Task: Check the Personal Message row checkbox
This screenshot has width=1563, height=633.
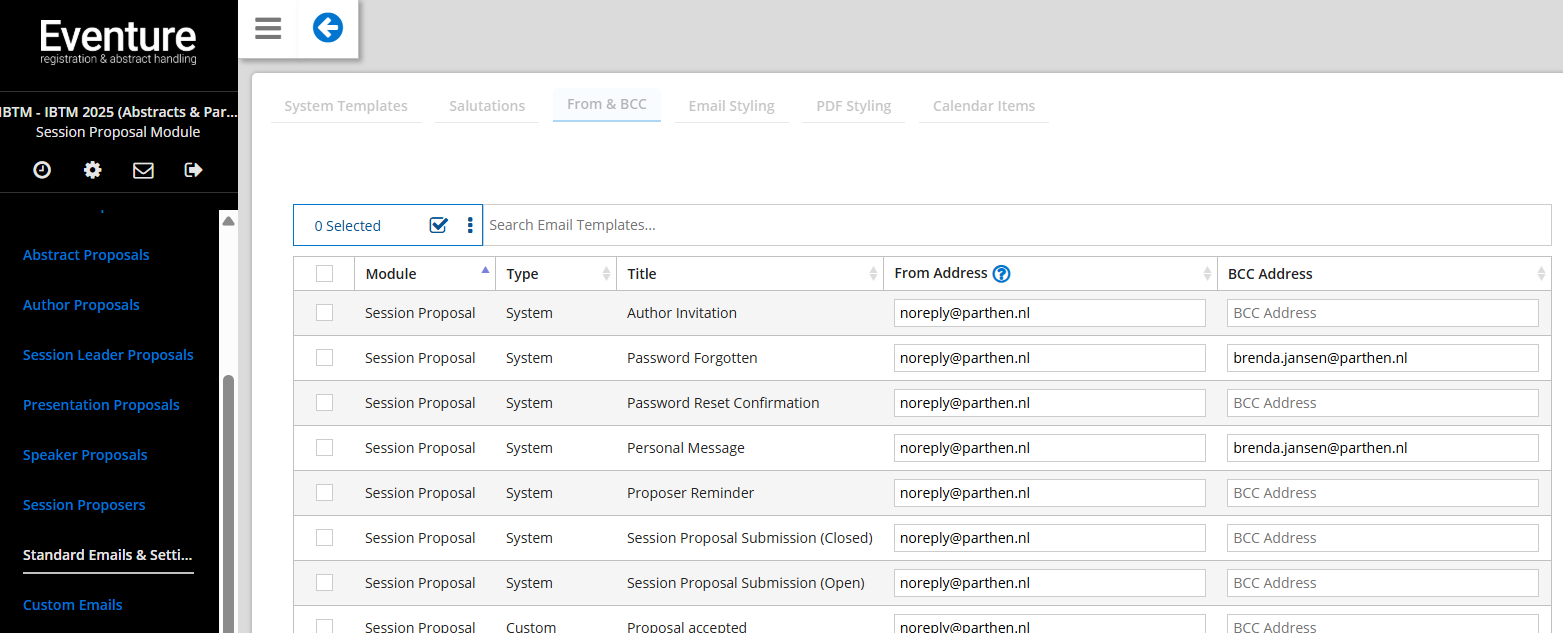Action: [324, 447]
